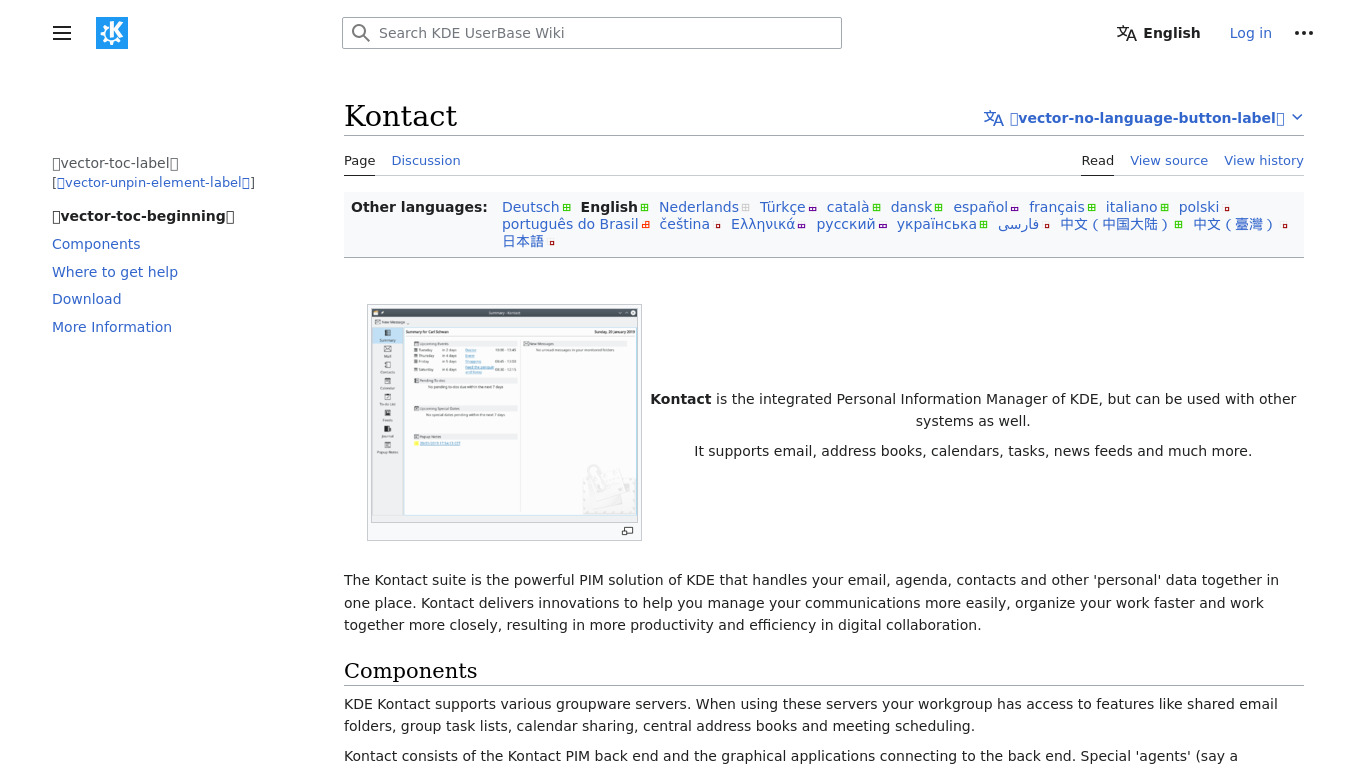The height and width of the screenshot is (768, 1366).
Task: Select the Read tab
Action: tap(1097, 160)
